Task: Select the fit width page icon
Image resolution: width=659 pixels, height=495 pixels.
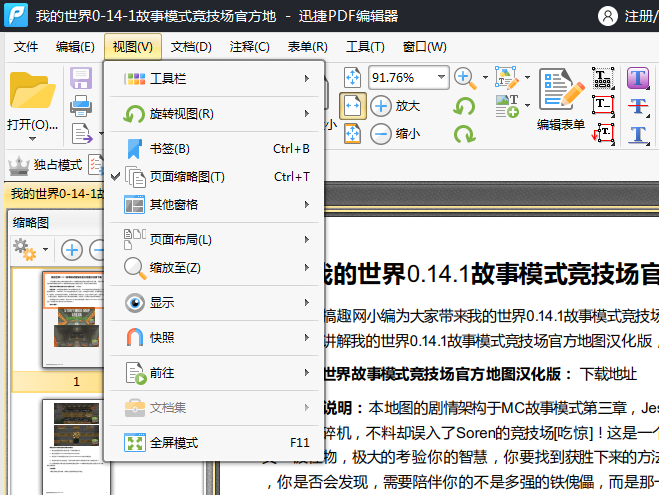Action: 352,106
